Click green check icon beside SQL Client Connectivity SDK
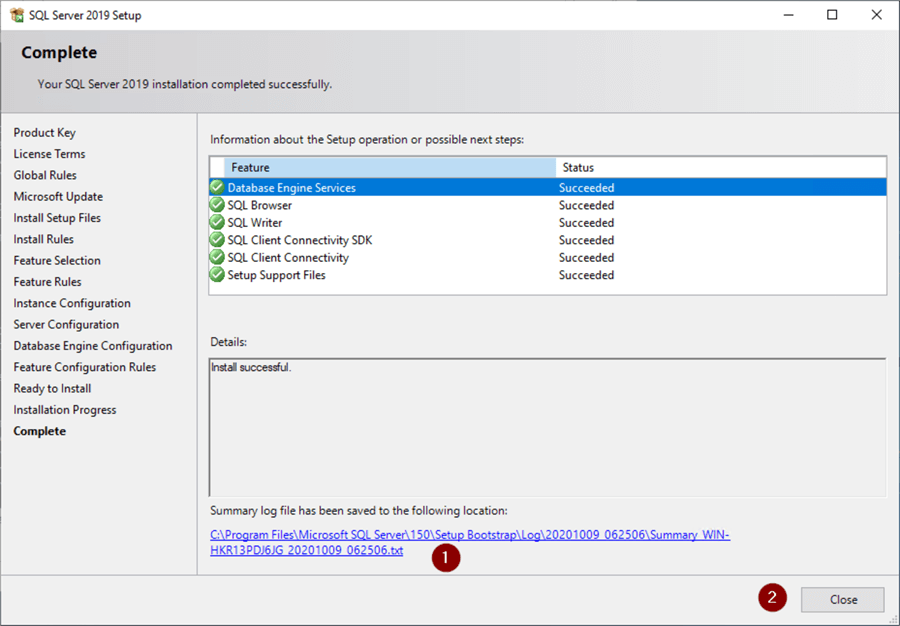900x626 pixels. click(217, 240)
